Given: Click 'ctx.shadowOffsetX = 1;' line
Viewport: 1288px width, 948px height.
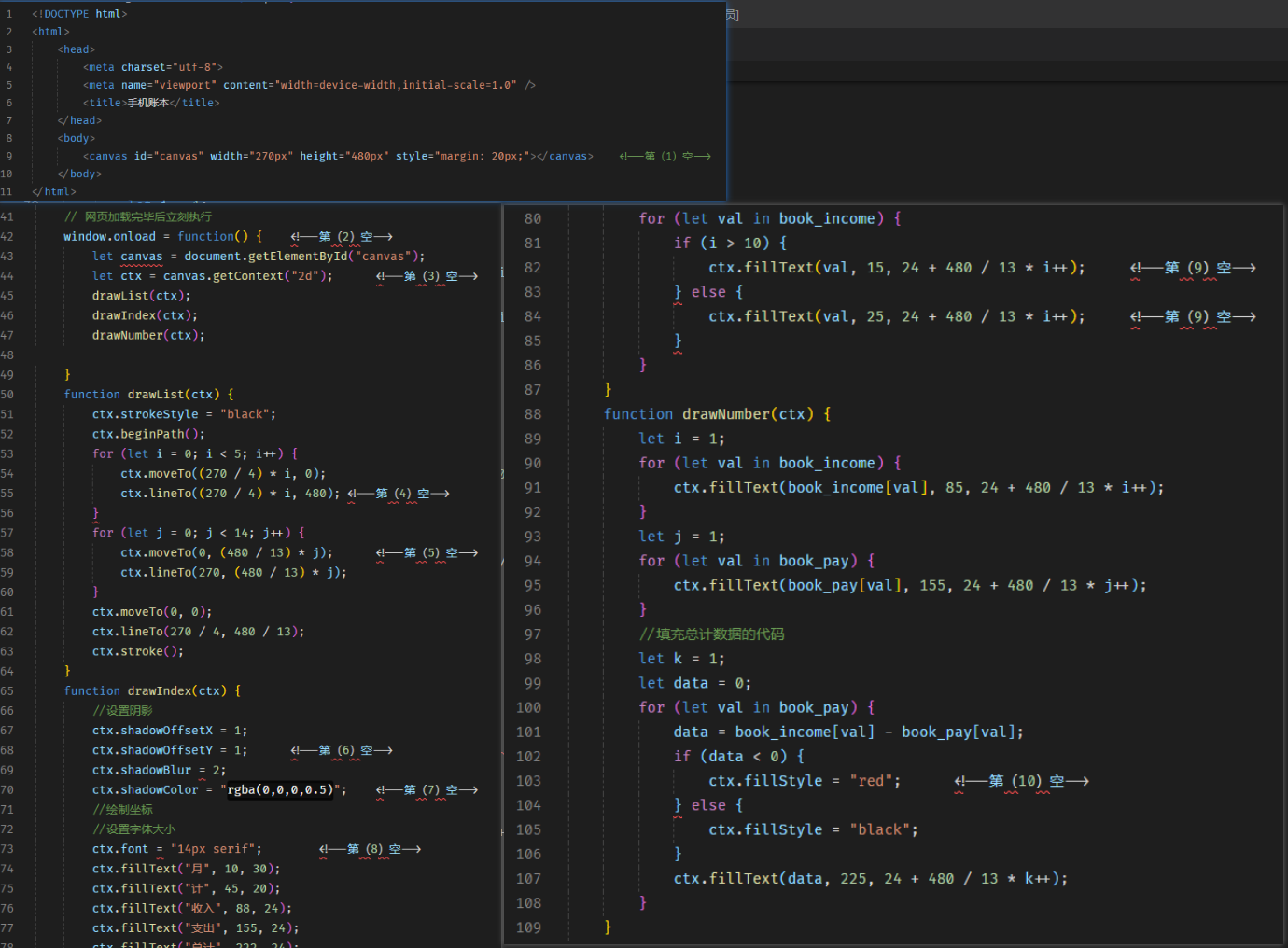Looking at the screenshot, I should pyautogui.click(x=170, y=730).
